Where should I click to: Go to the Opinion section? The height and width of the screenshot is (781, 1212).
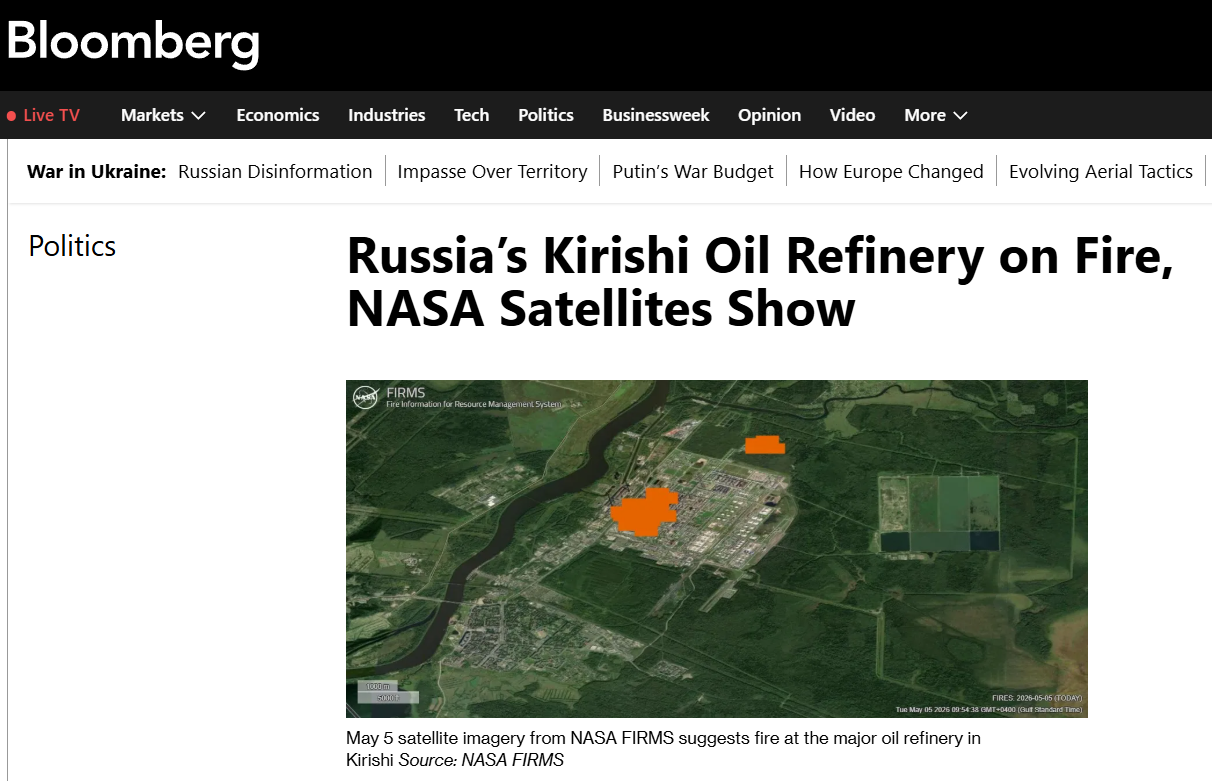(x=770, y=115)
